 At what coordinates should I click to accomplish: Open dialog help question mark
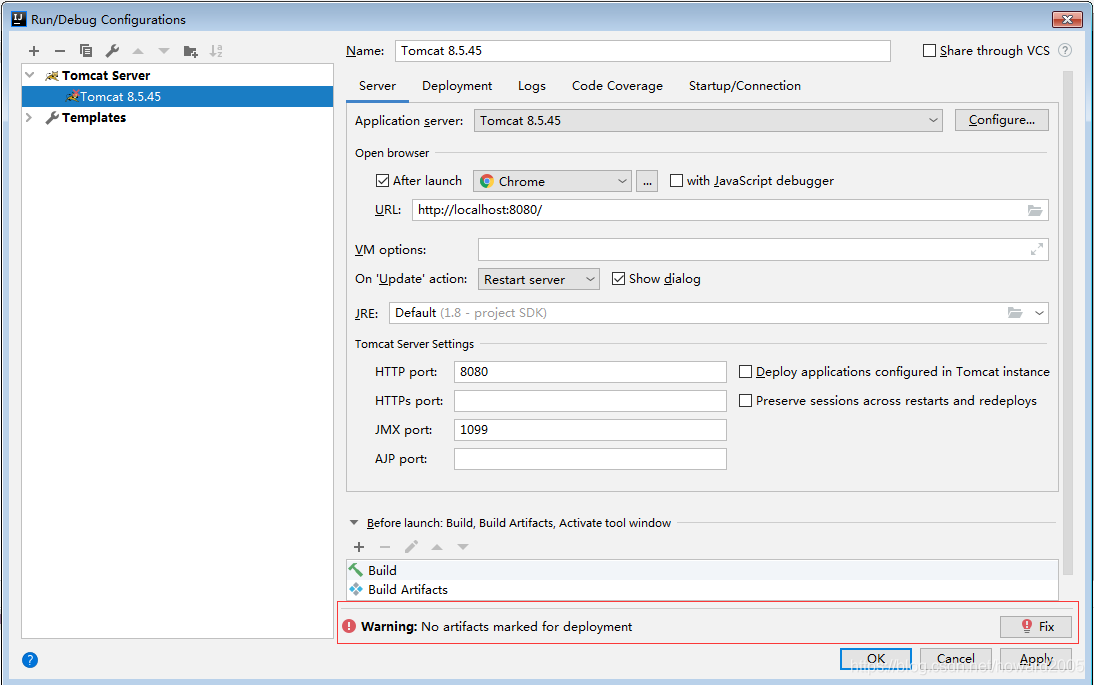tap(30, 660)
